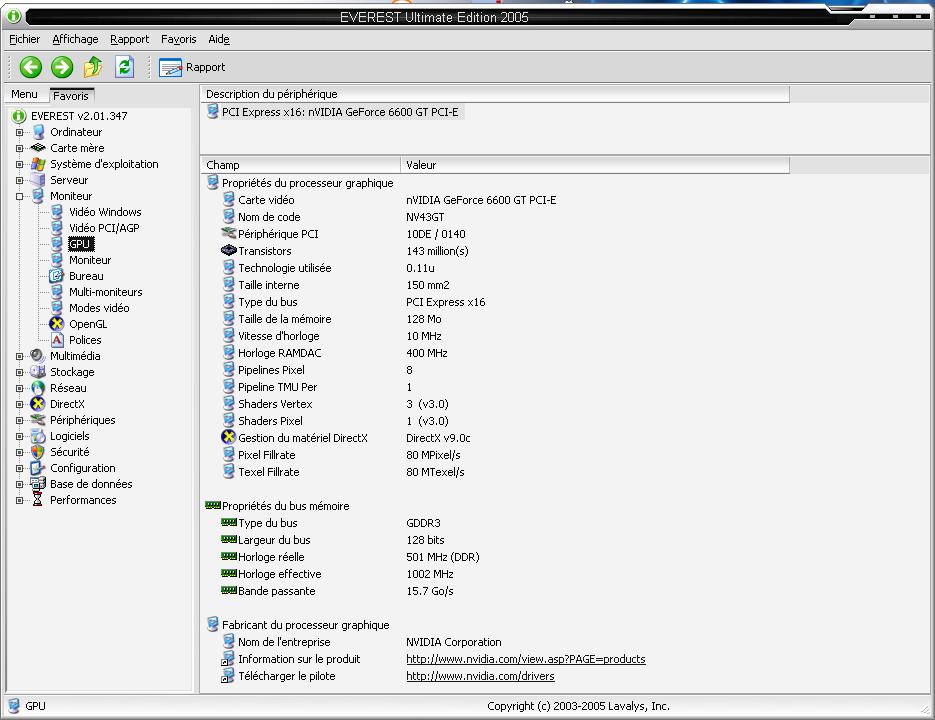935x720 pixels.
Task: Click the green Back arrow button
Action: click(x=30, y=67)
